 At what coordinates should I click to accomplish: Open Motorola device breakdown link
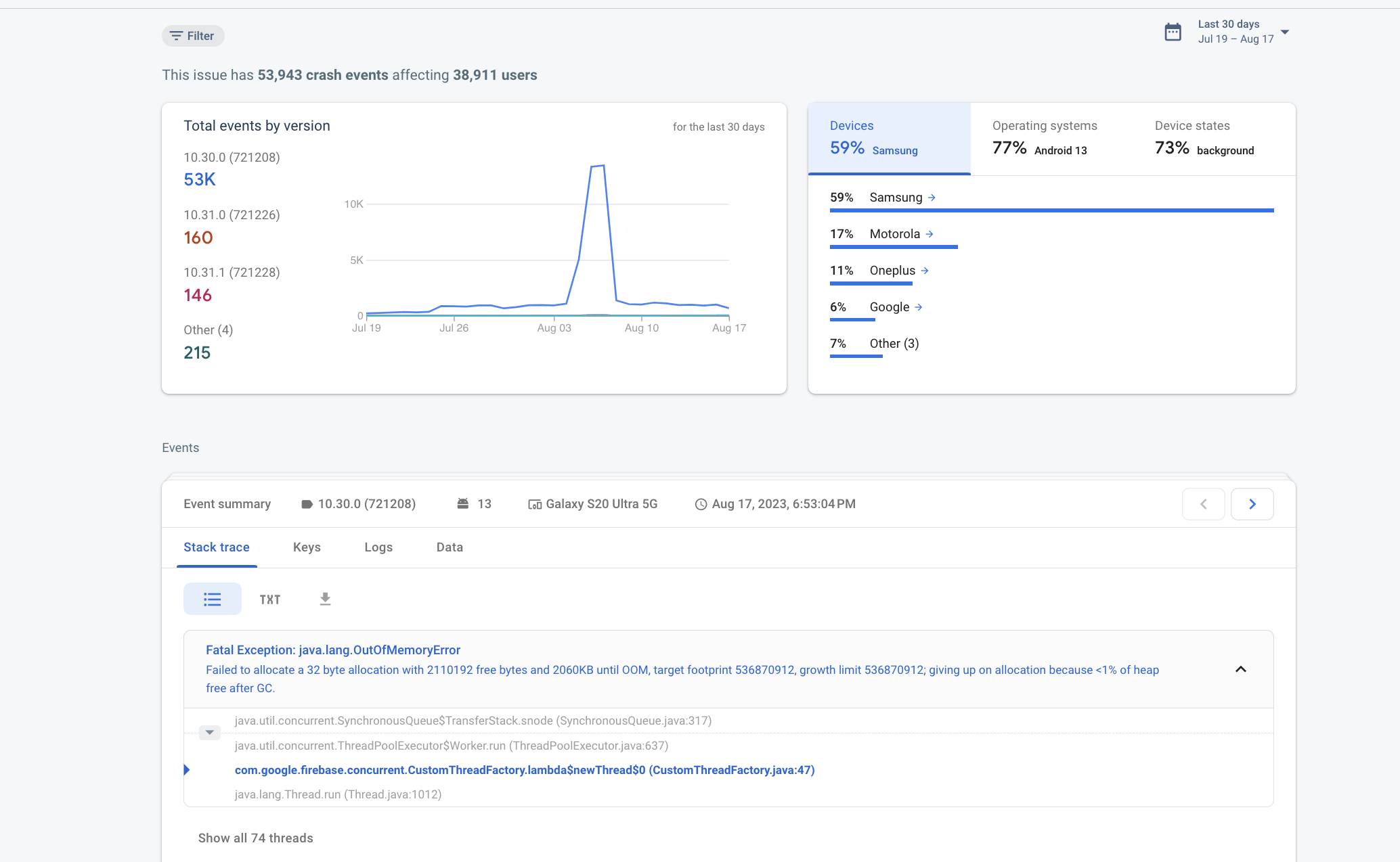tap(928, 233)
